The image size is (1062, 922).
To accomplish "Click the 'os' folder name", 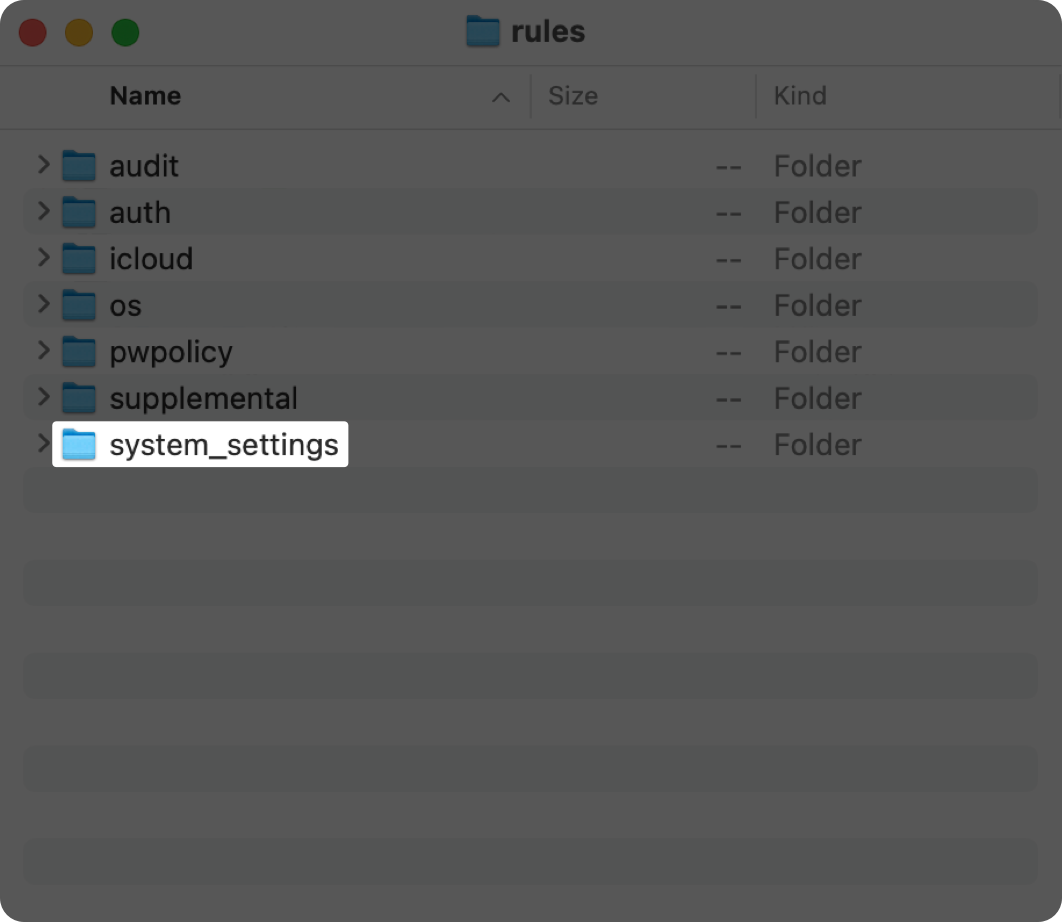I will [x=125, y=306].
